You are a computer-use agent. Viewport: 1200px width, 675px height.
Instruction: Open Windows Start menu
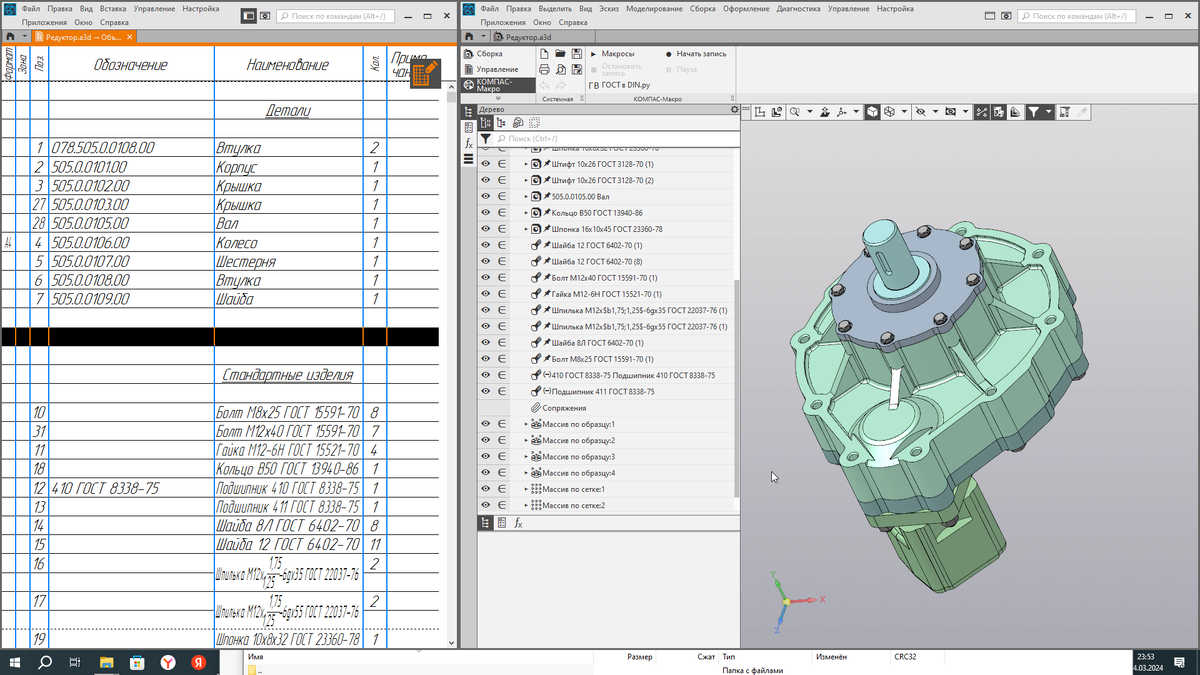[14, 662]
